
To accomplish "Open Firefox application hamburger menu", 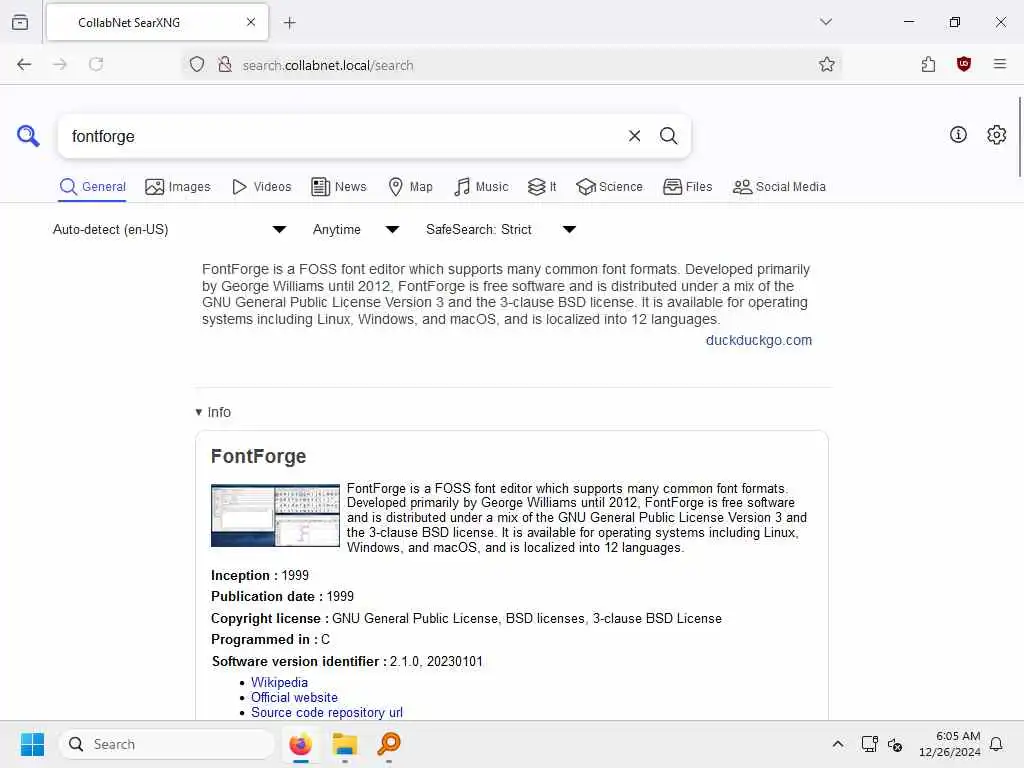I will click(999, 64).
